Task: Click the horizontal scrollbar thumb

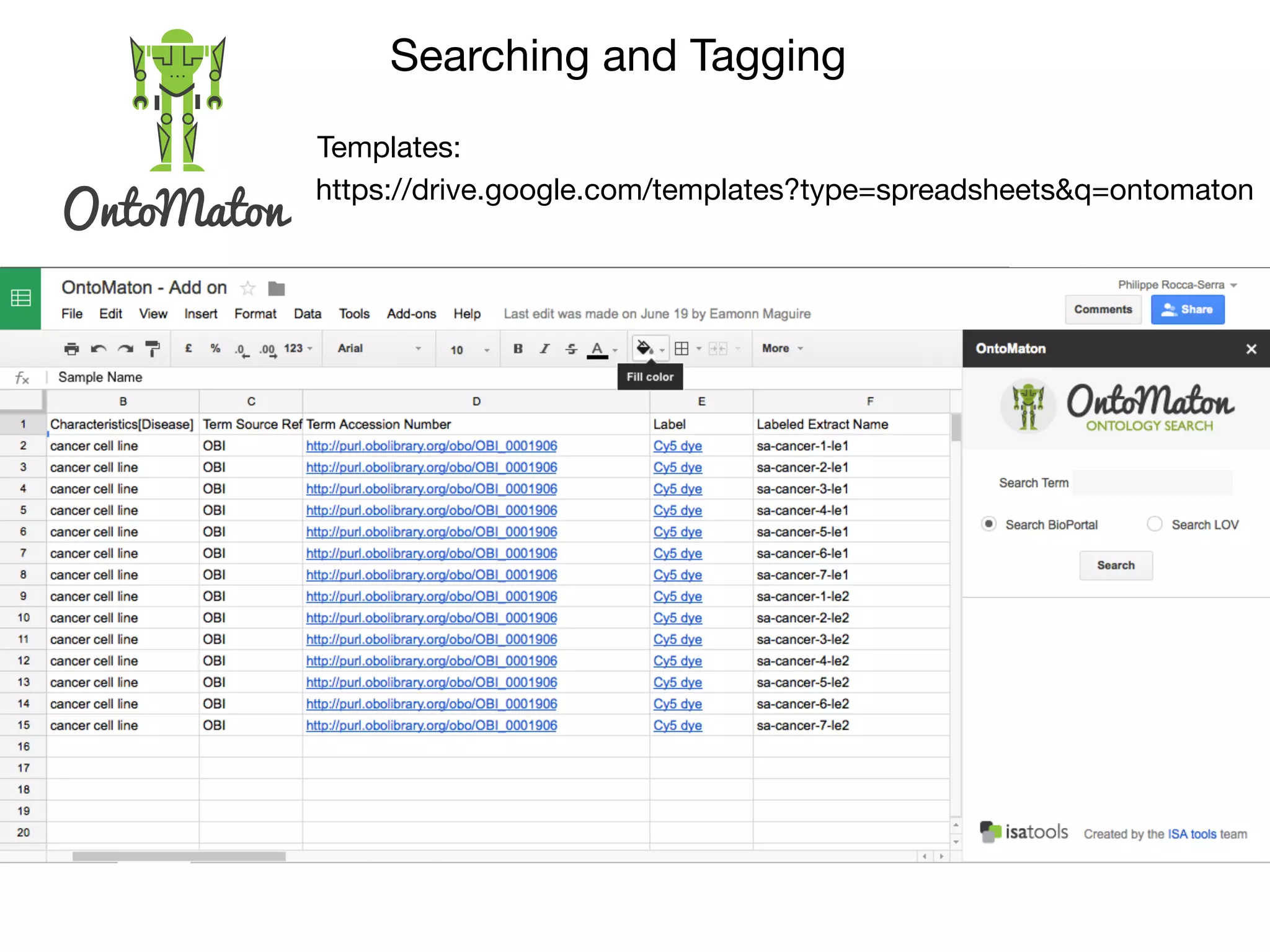Action: point(179,857)
